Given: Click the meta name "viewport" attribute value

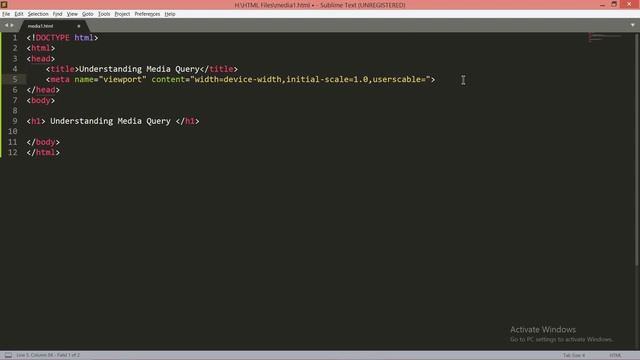Looking at the screenshot, I should click(x=122, y=79).
